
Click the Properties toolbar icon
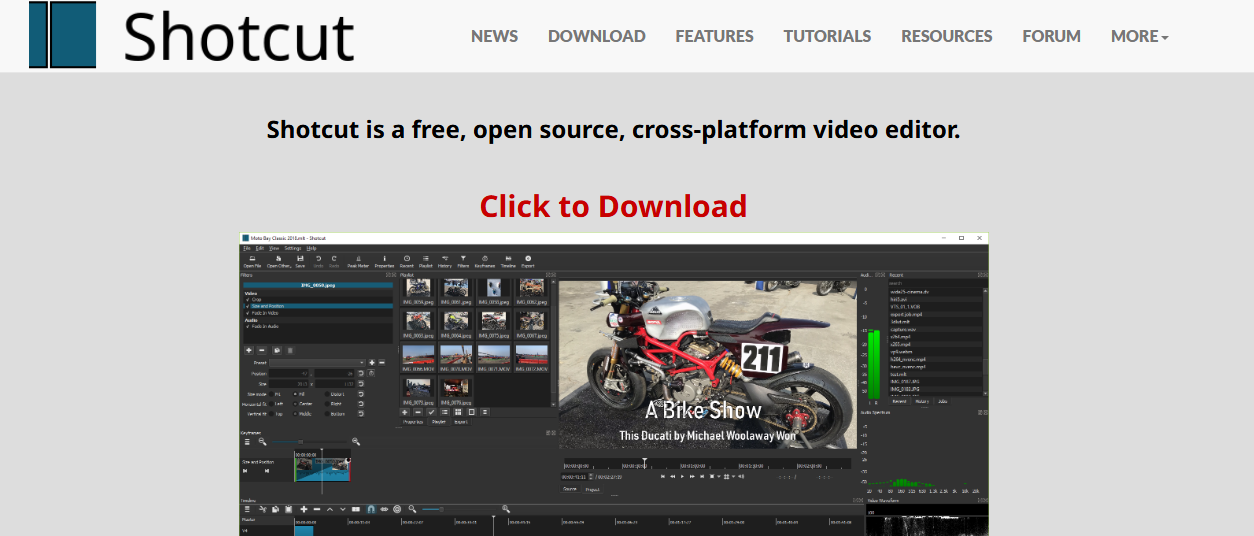(384, 261)
